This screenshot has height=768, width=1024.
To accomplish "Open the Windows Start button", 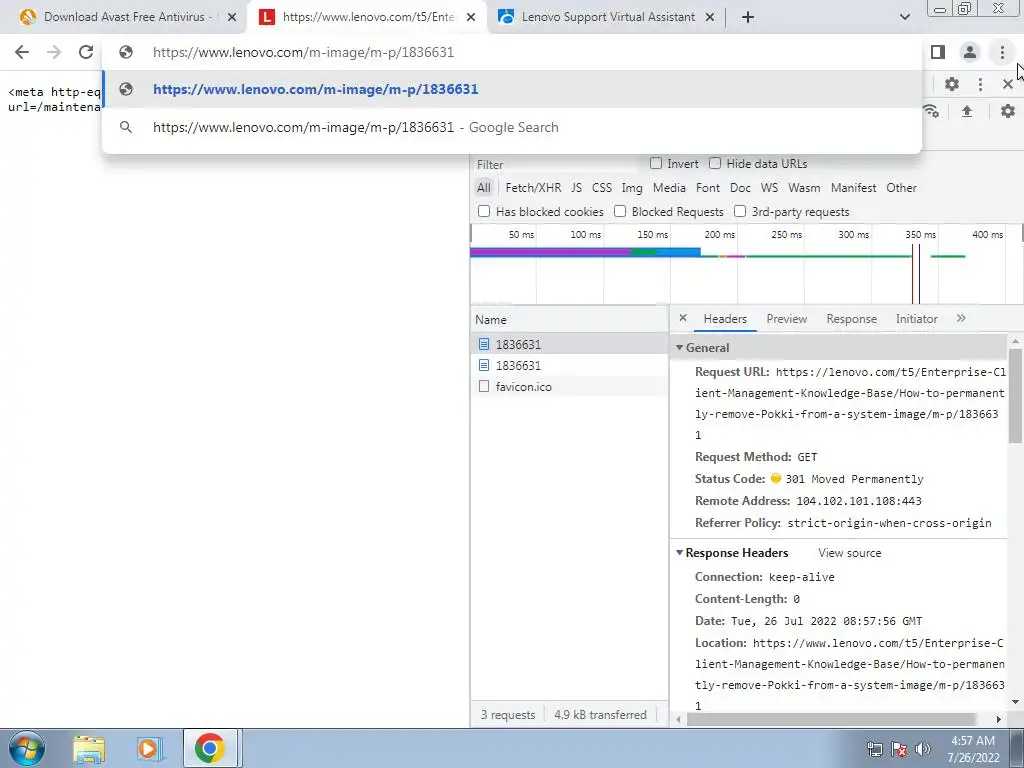I will [x=26, y=748].
